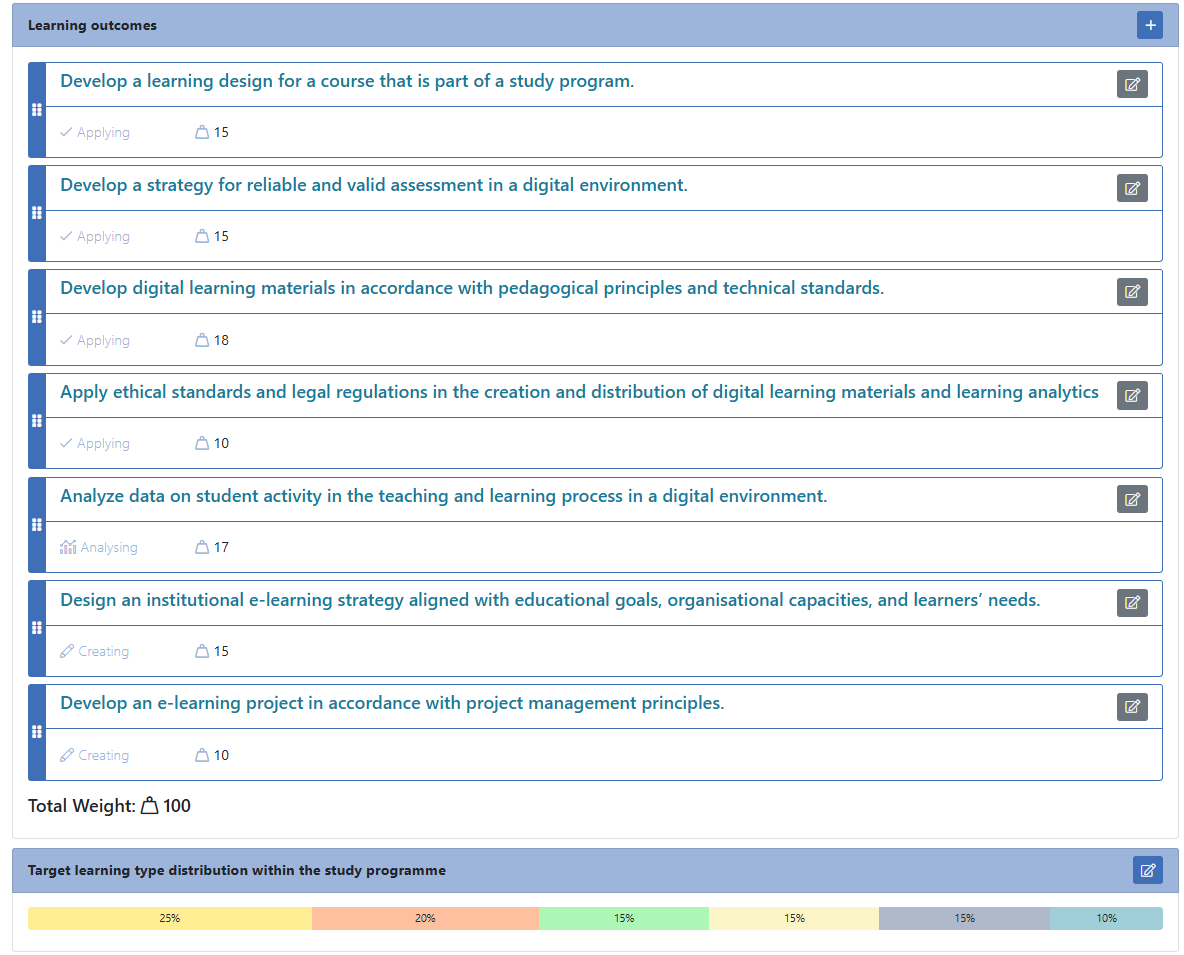Image resolution: width=1184 pixels, height=955 pixels.
Task: Grab drag handle of 'Analyze data' outcome
Action: (x=36, y=525)
